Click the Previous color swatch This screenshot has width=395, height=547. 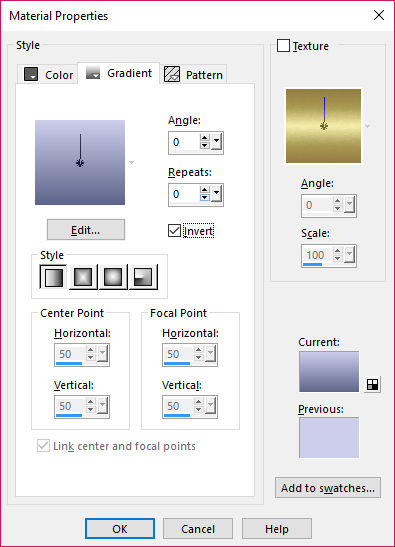click(329, 437)
